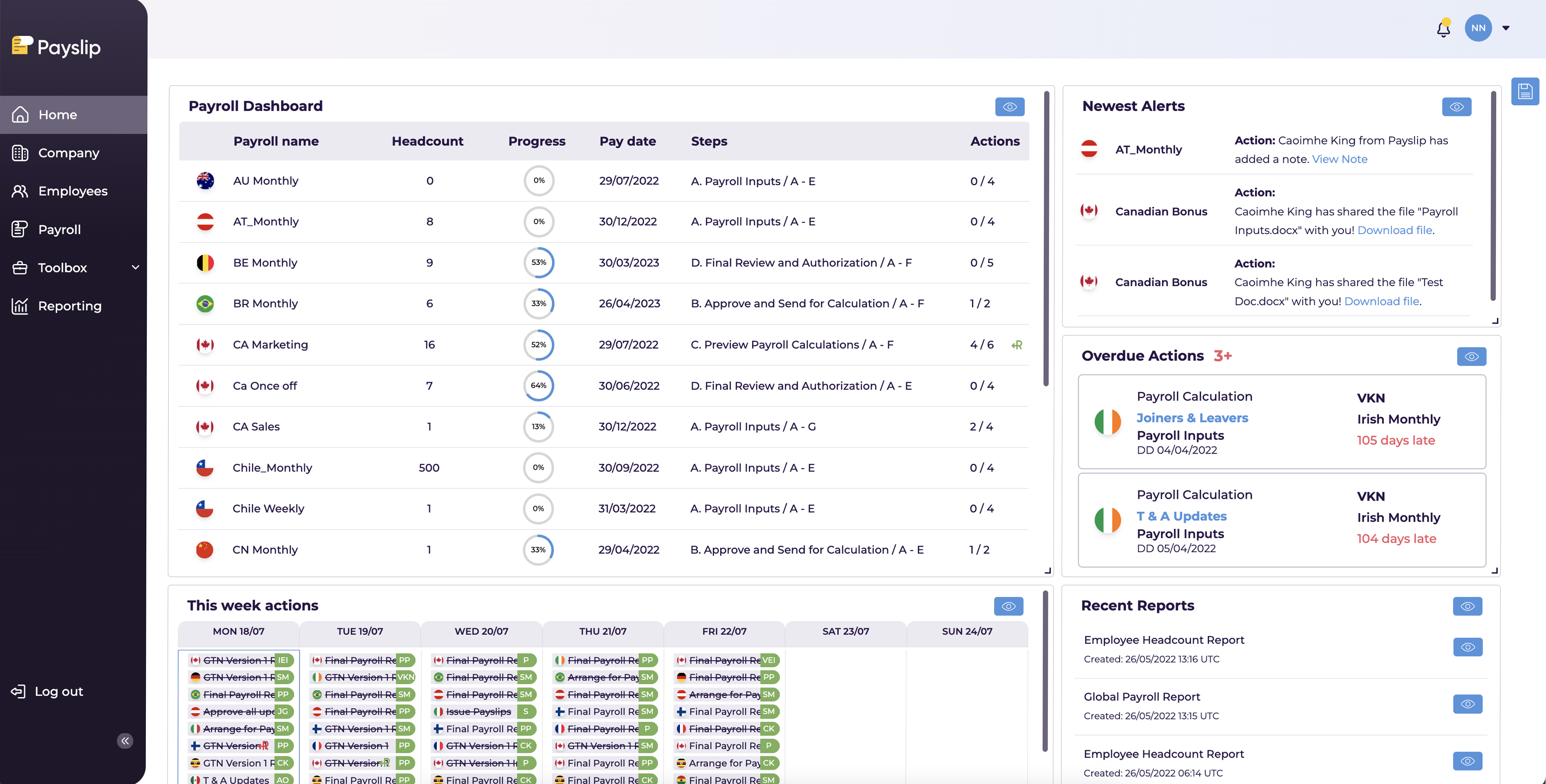
Task: Toggle Payroll Dashboard eye visibility button
Action: coord(1009,107)
